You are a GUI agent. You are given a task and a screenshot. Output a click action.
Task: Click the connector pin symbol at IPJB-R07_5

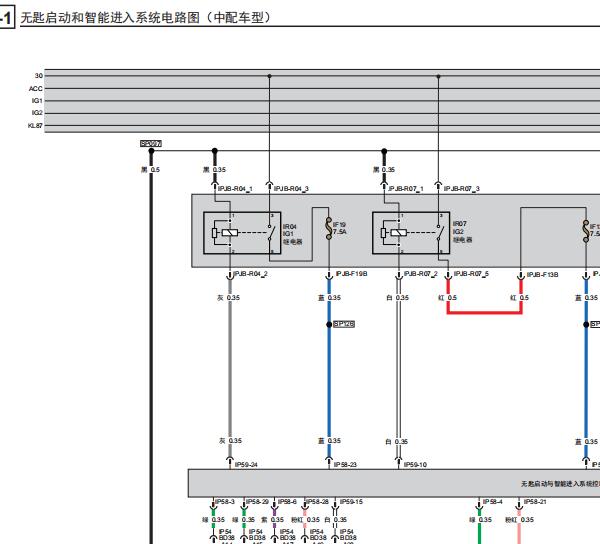point(448,275)
